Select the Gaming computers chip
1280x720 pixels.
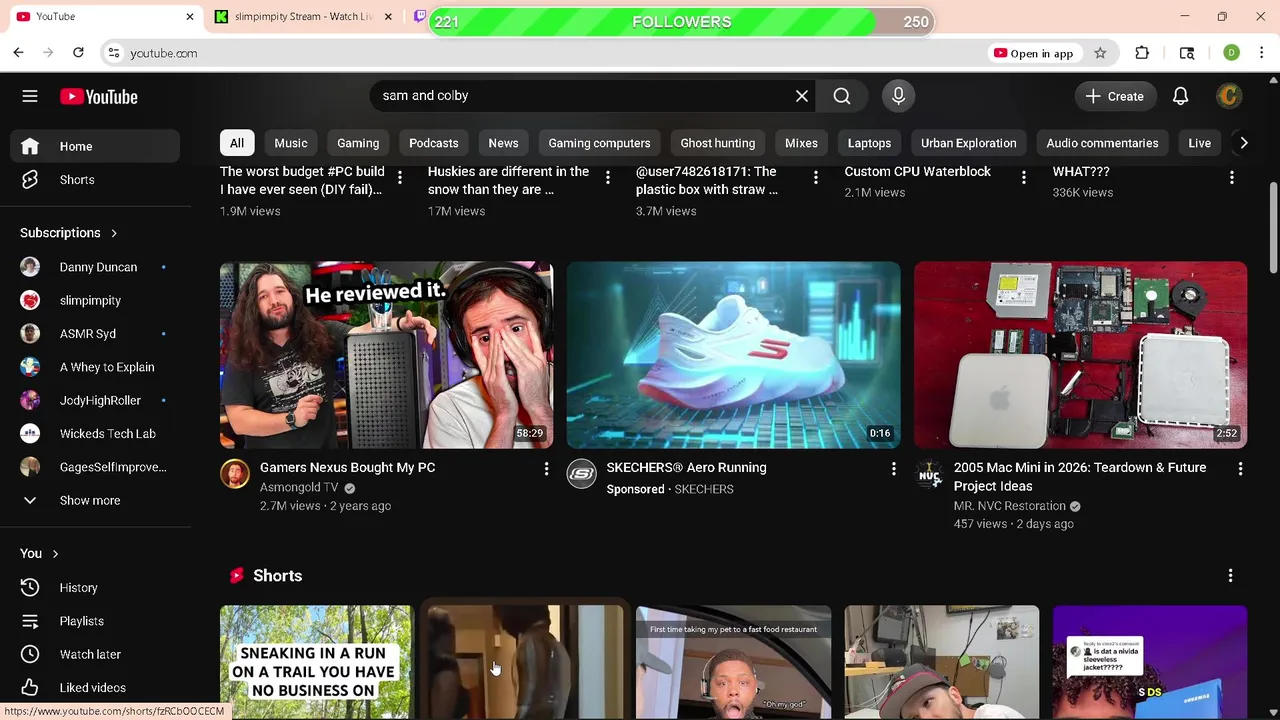point(599,143)
